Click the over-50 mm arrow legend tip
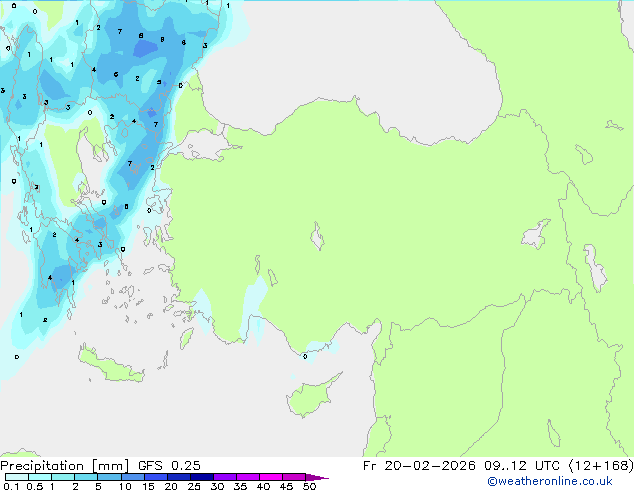 coord(317,477)
